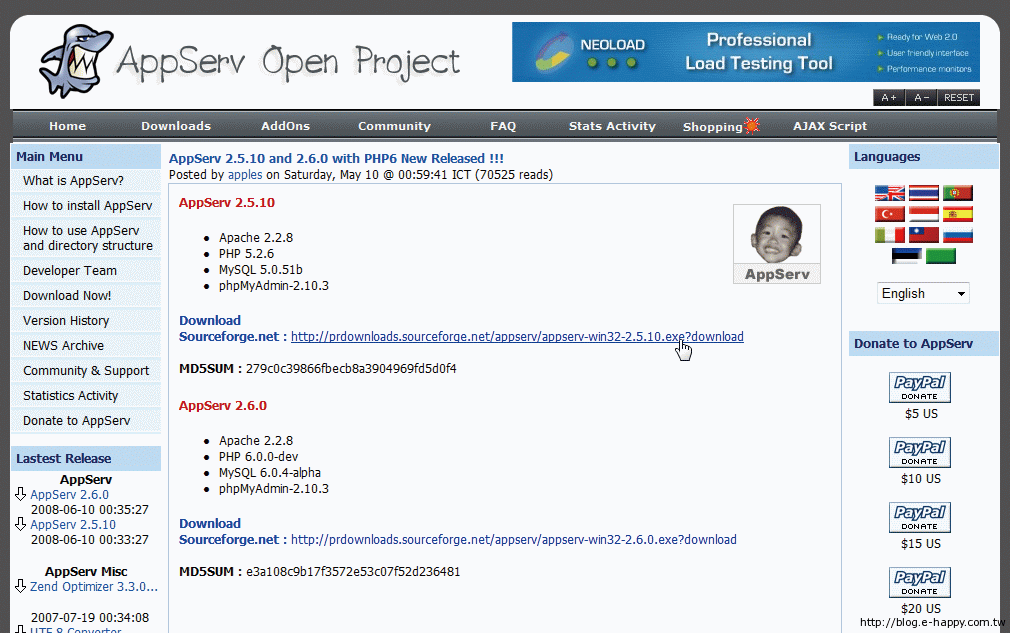
Task: Open Zend Optimizer 3.3.0 link
Action: (94, 587)
